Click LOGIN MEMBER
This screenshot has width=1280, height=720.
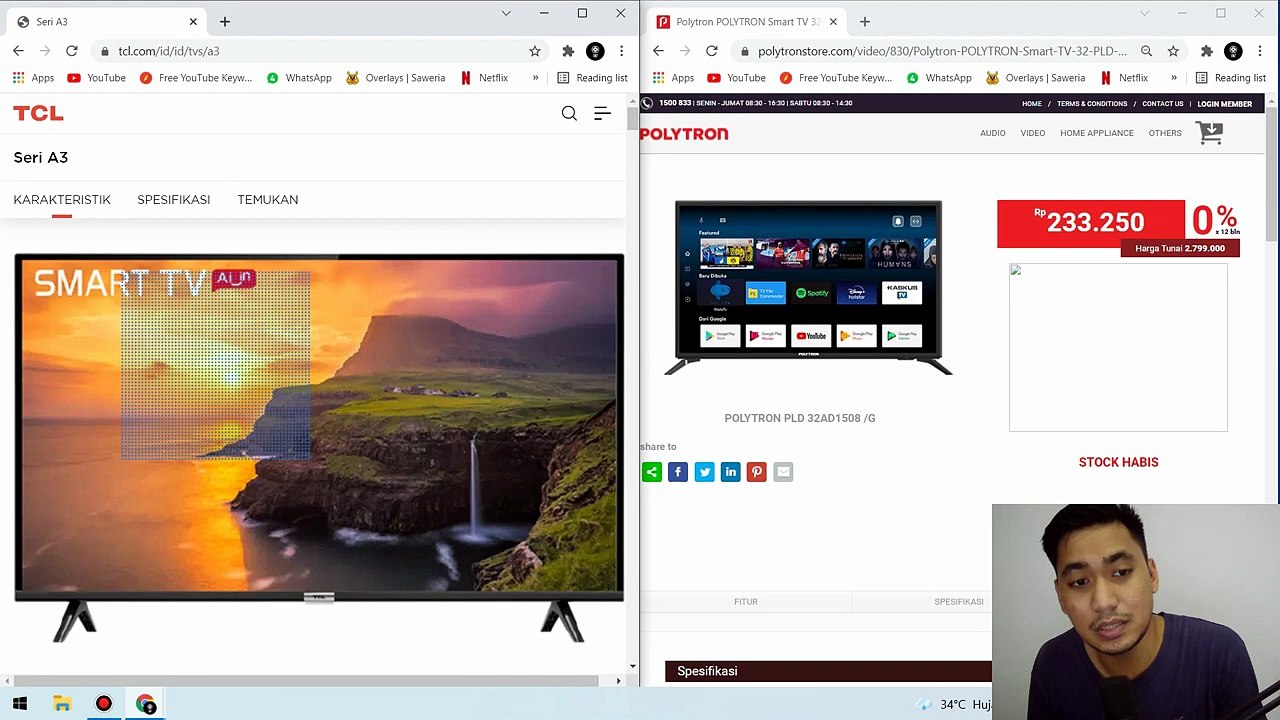1225,104
